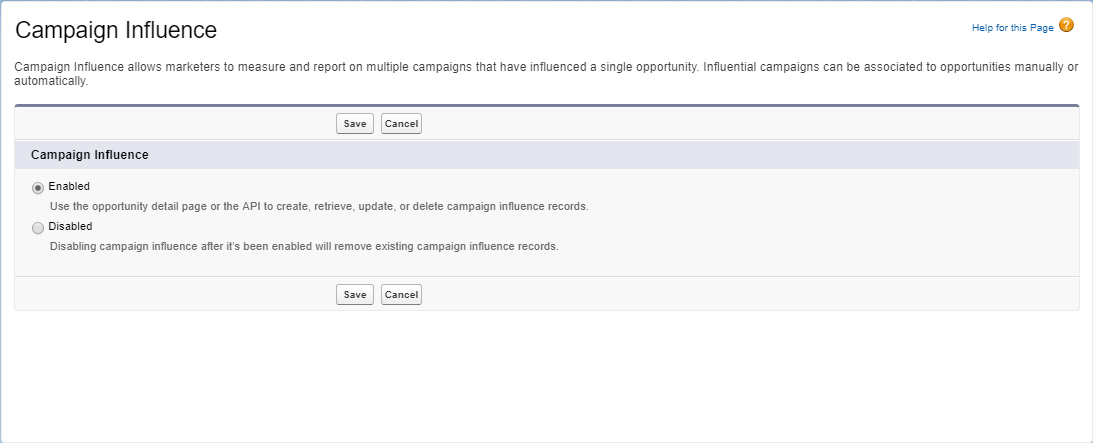Open the Help for this Page link
This screenshot has width=1093, height=443.
pyautogui.click(x=1012, y=28)
